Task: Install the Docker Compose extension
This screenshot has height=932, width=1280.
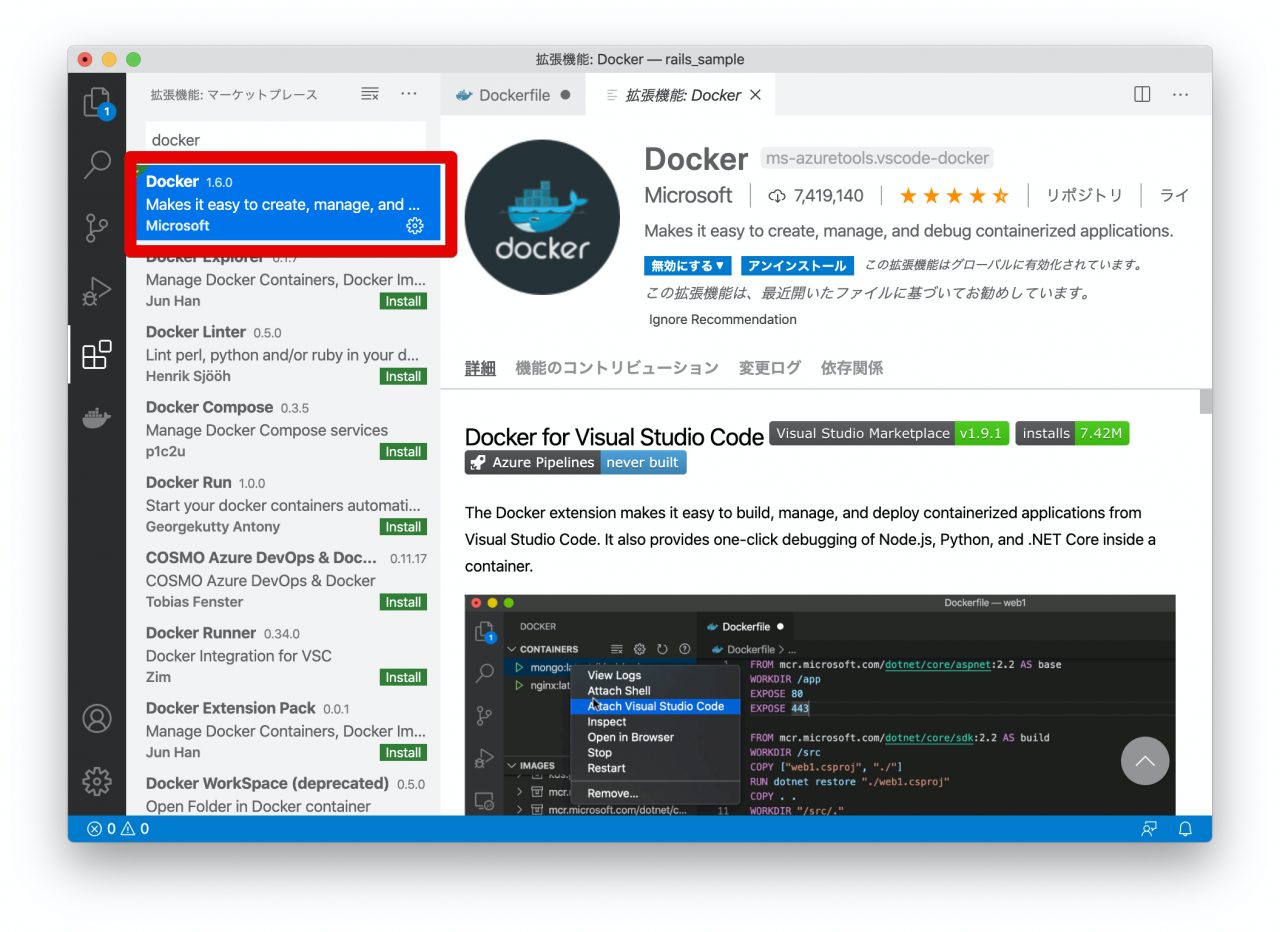Action: point(403,451)
